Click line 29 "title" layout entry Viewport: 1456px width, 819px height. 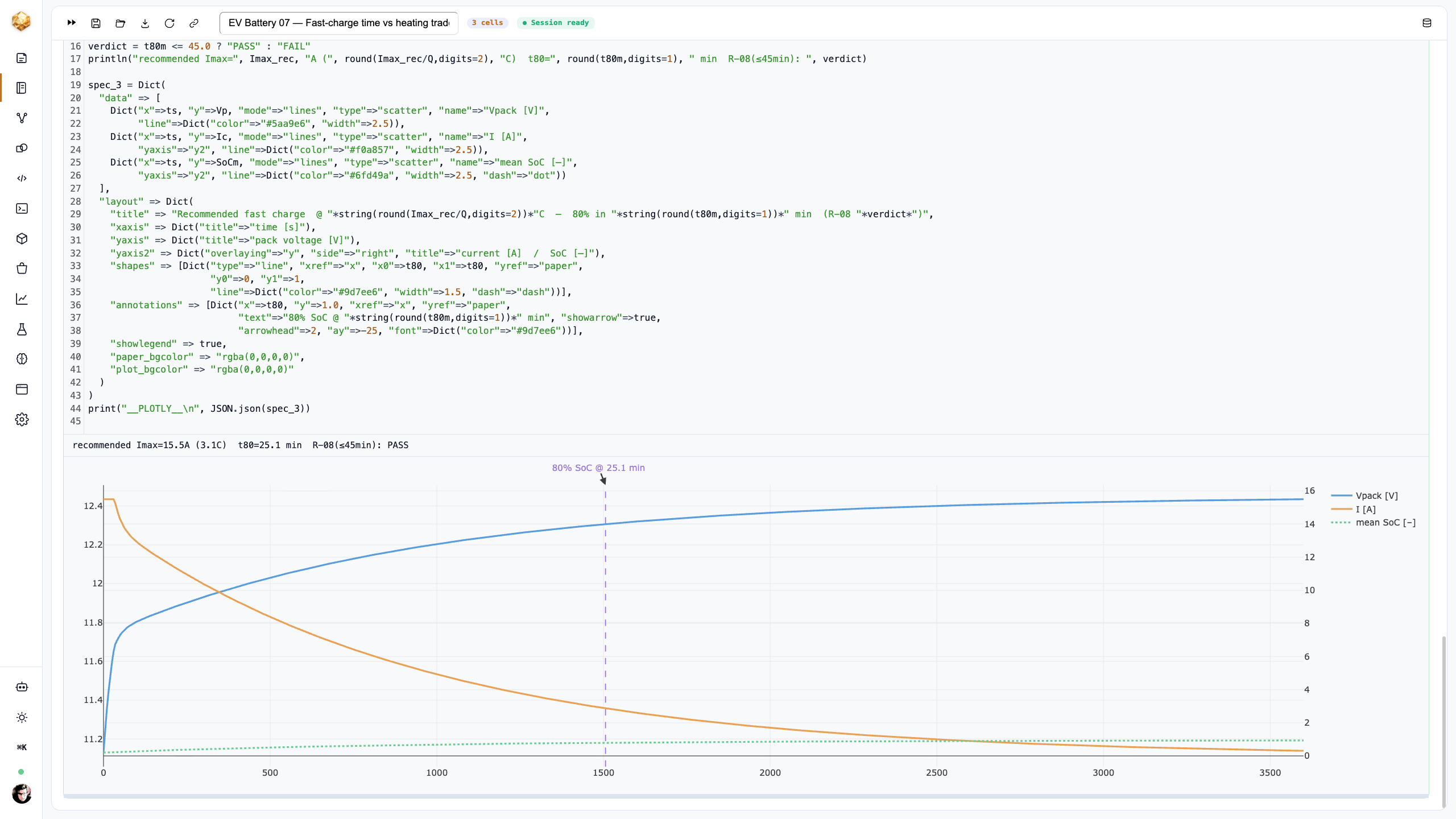coord(522,214)
